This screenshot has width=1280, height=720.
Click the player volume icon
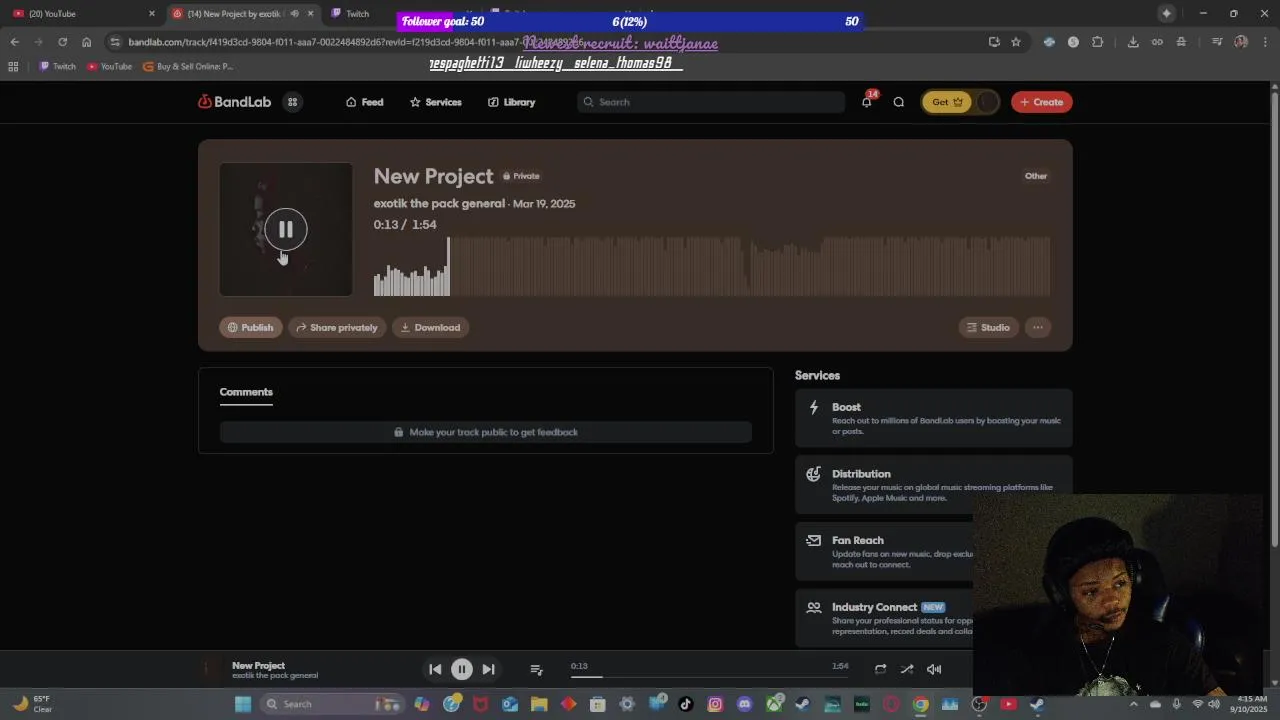coord(934,669)
